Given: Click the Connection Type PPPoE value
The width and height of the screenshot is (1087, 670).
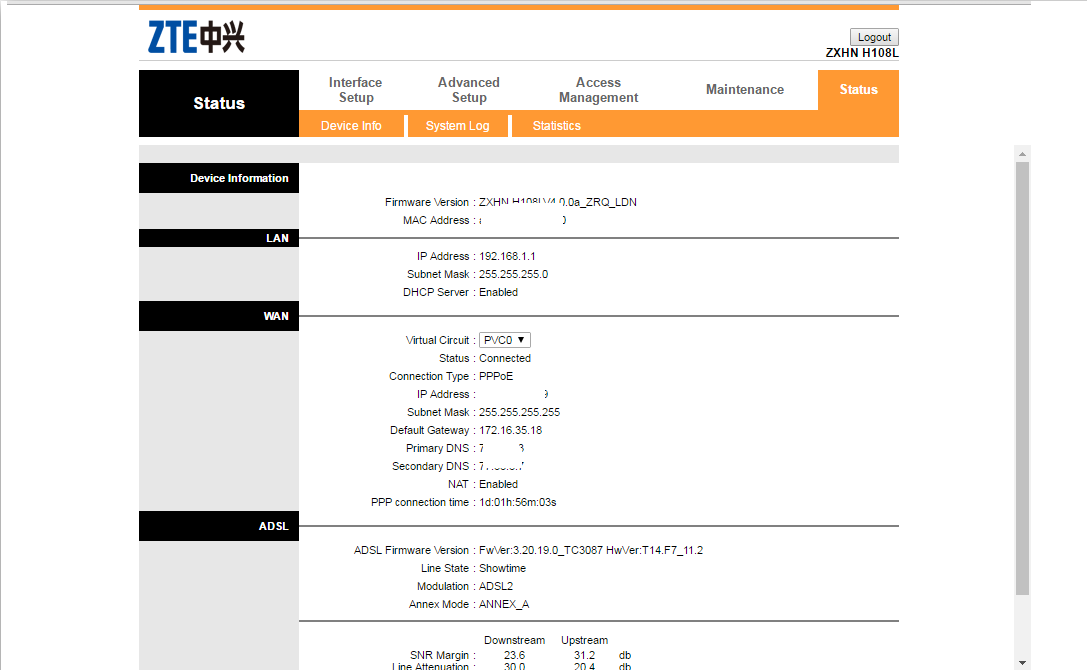Looking at the screenshot, I should point(496,376).
